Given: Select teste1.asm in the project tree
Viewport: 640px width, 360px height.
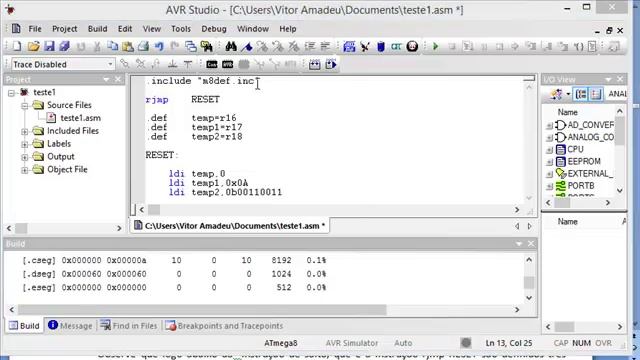Looking at the screenshot, I should click(80, 118).
